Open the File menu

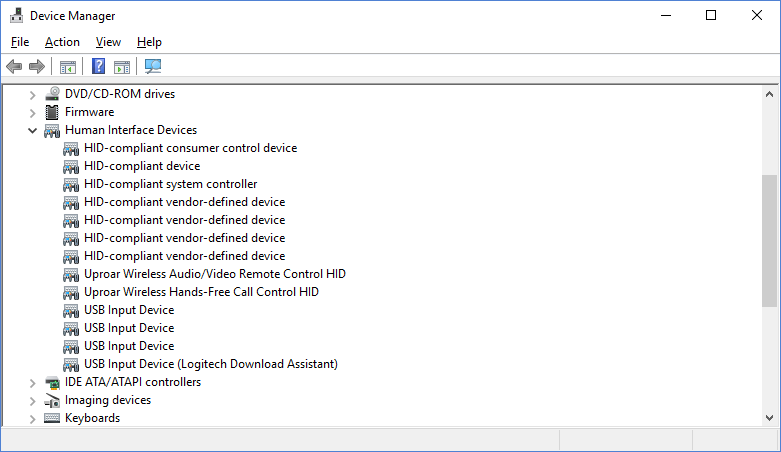point(20,42)
